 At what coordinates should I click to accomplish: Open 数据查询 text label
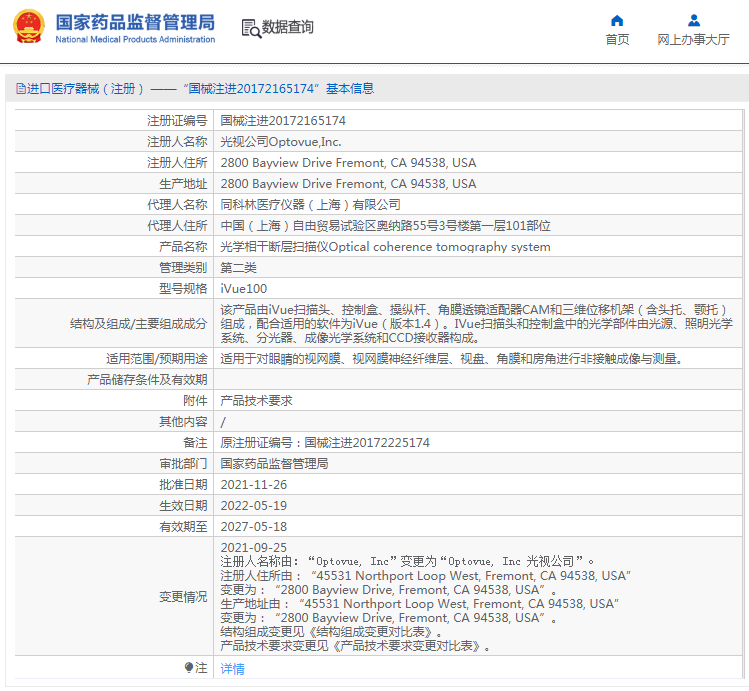pos(288,28)
